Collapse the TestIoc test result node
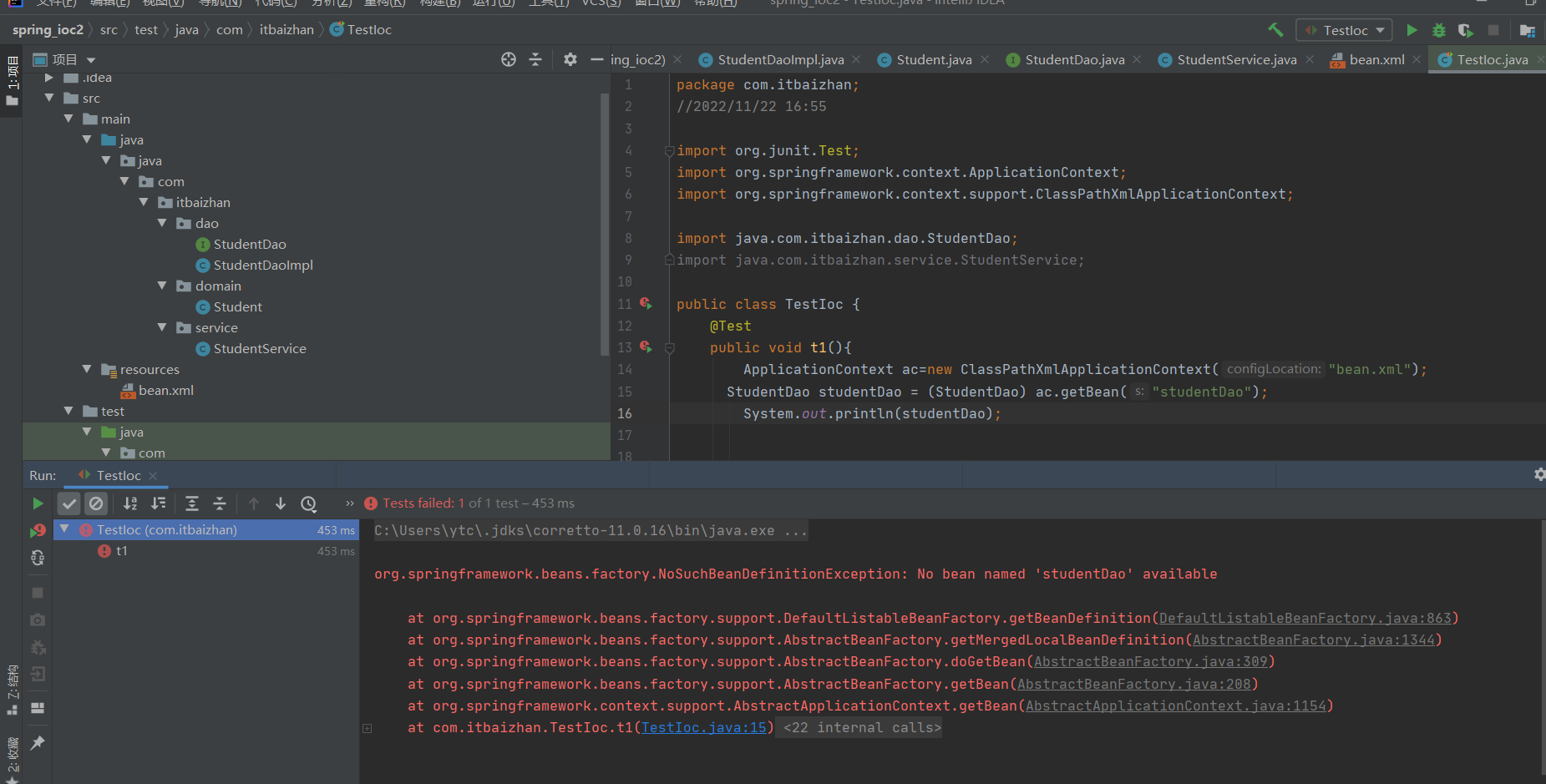The height and width of the screenshot is (784, 1546). click(64, 529)
